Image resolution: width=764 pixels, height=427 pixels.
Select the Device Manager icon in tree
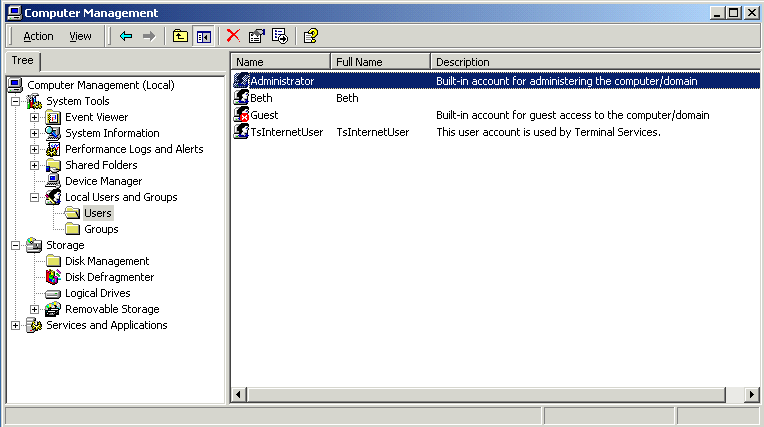[x=53, y=181]
